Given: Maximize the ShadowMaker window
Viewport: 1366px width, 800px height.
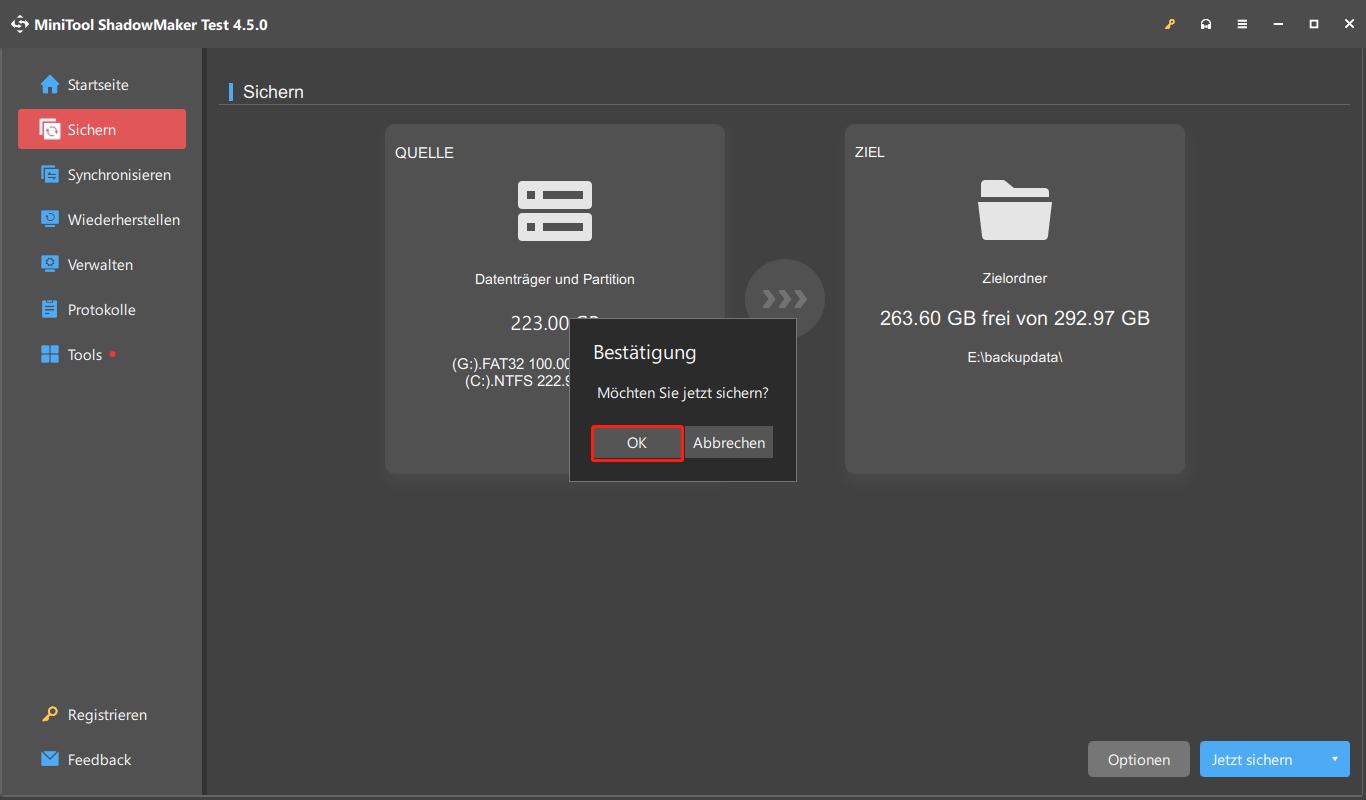Looking at the screenshot, I should pyautogui.click(x=1314, y=24).
